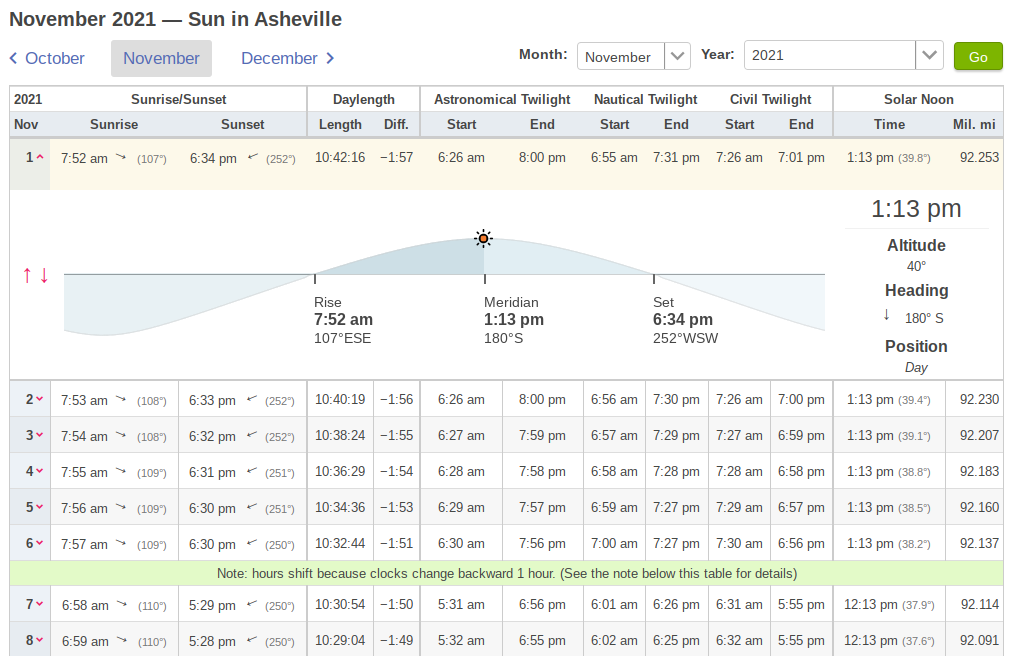Click sunset direction arrow in Nov 1 row
Image resolution: width=1009 pixels, height=656 pixels.
[253, 156]
